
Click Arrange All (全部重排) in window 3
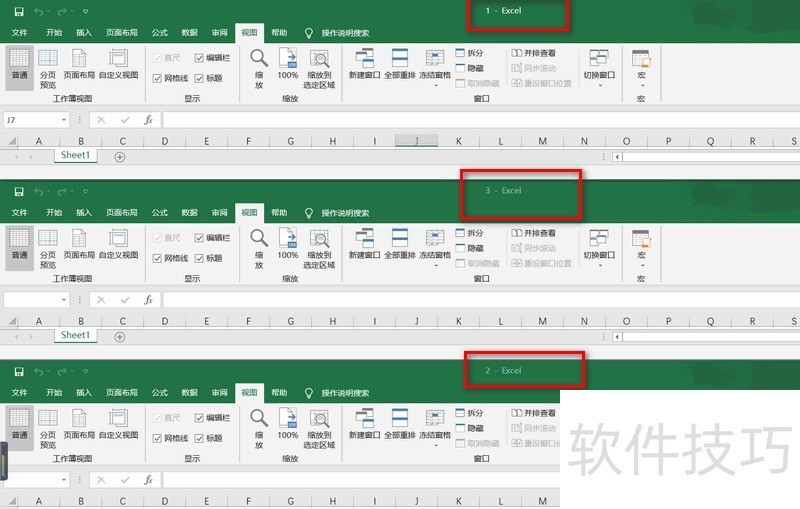coord(399,245)
